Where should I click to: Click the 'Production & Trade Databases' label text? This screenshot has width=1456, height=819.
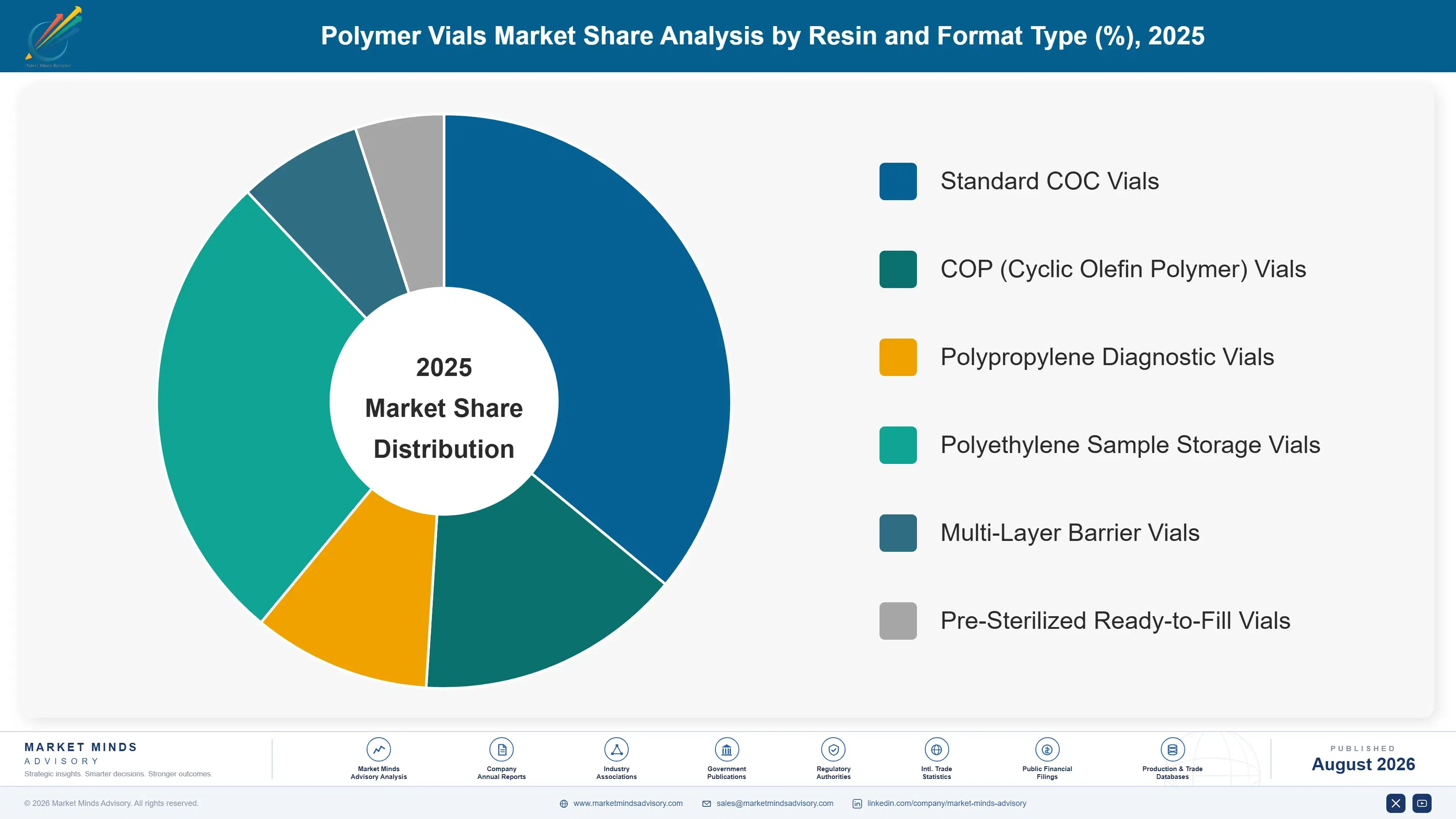[x=1172, y=773]
